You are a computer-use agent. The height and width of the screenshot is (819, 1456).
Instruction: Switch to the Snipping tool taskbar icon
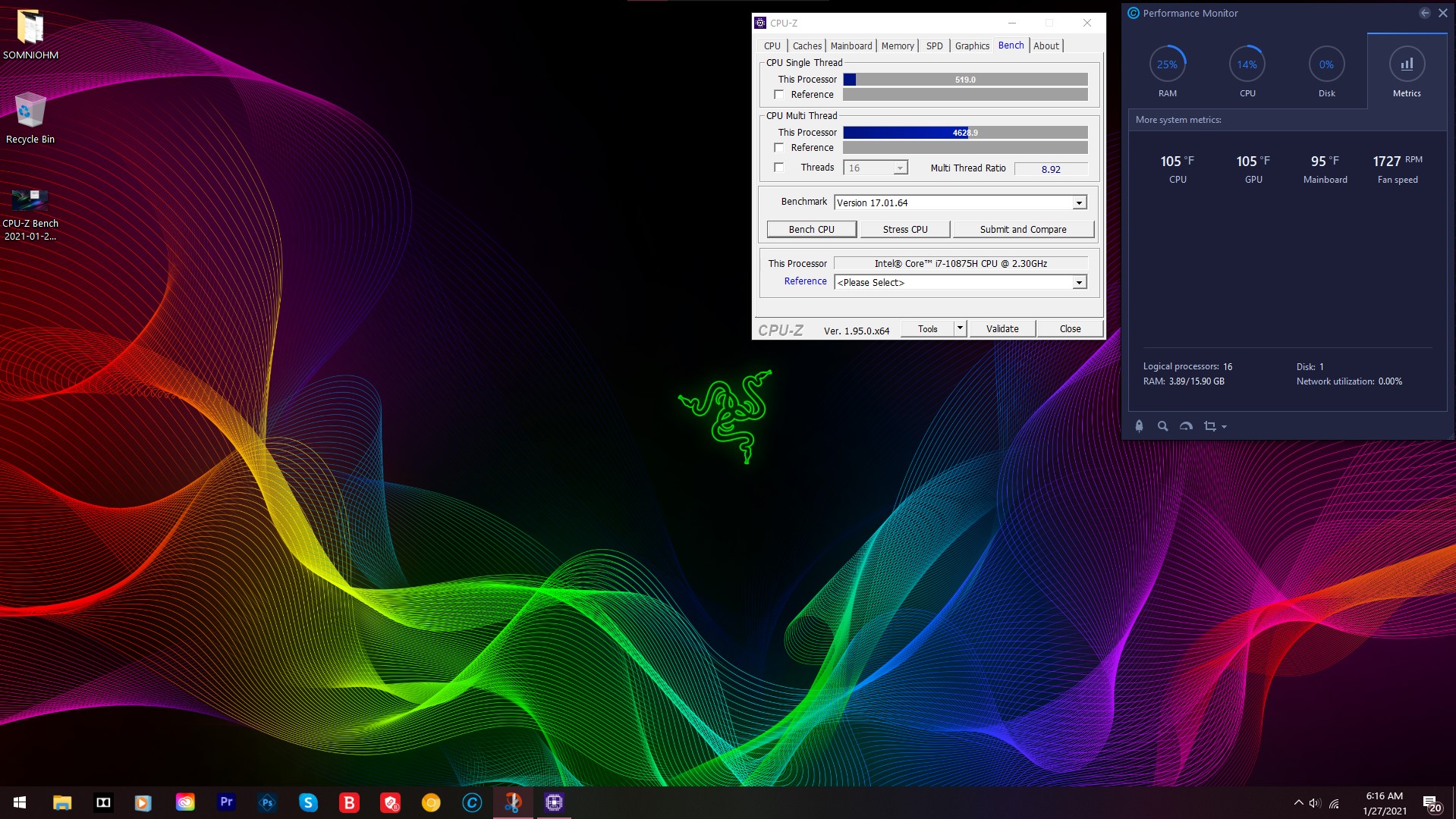(x=513, y=802)
